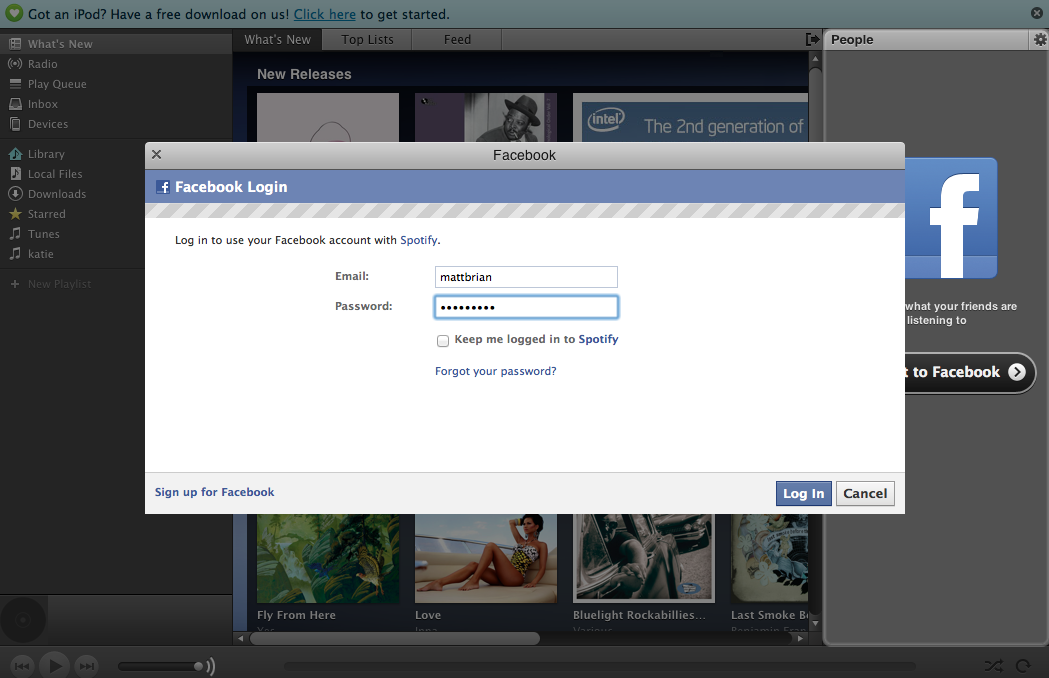Open the Library house icon
The width and height of the screenshot is (1049, 678).
tap(15, 154)
